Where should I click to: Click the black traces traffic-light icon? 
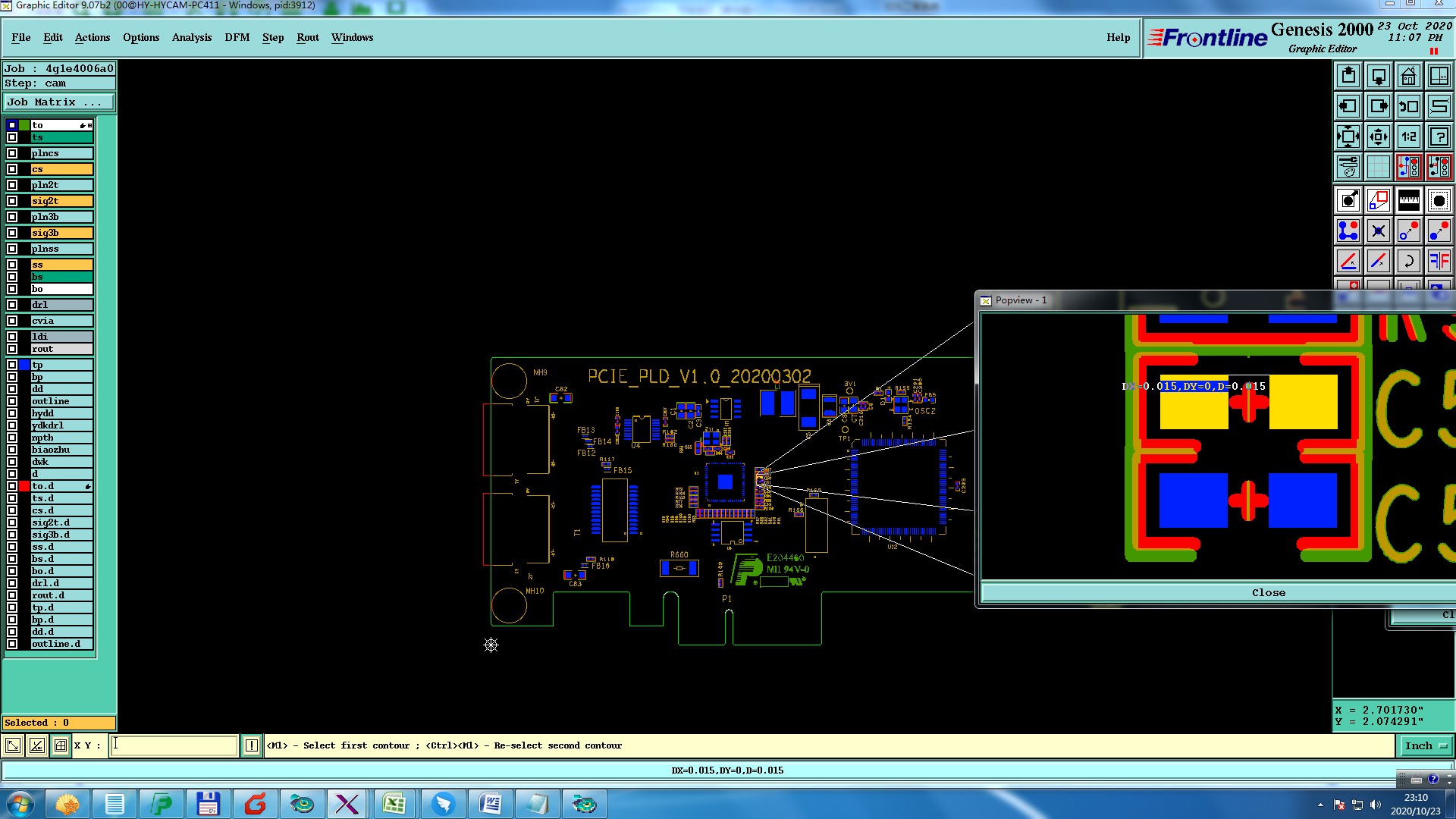1439,167
